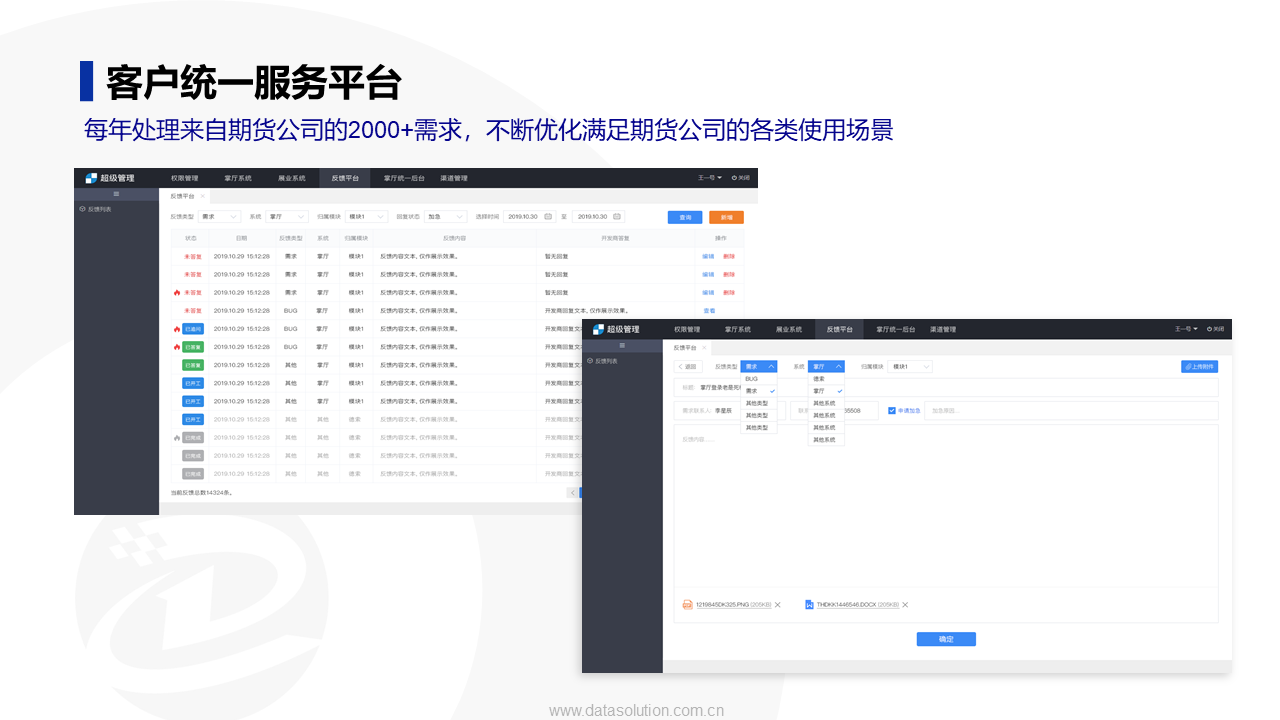Screen dimensions: 1280x720
Task: Open the 回复状态 dropdown showing 加急
Action: [446, 216]
